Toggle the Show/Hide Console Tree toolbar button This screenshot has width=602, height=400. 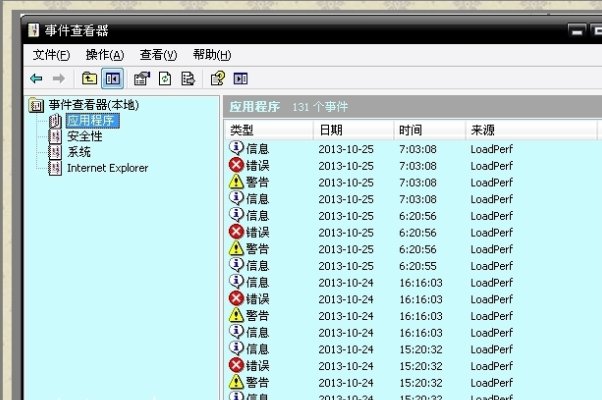112,79
